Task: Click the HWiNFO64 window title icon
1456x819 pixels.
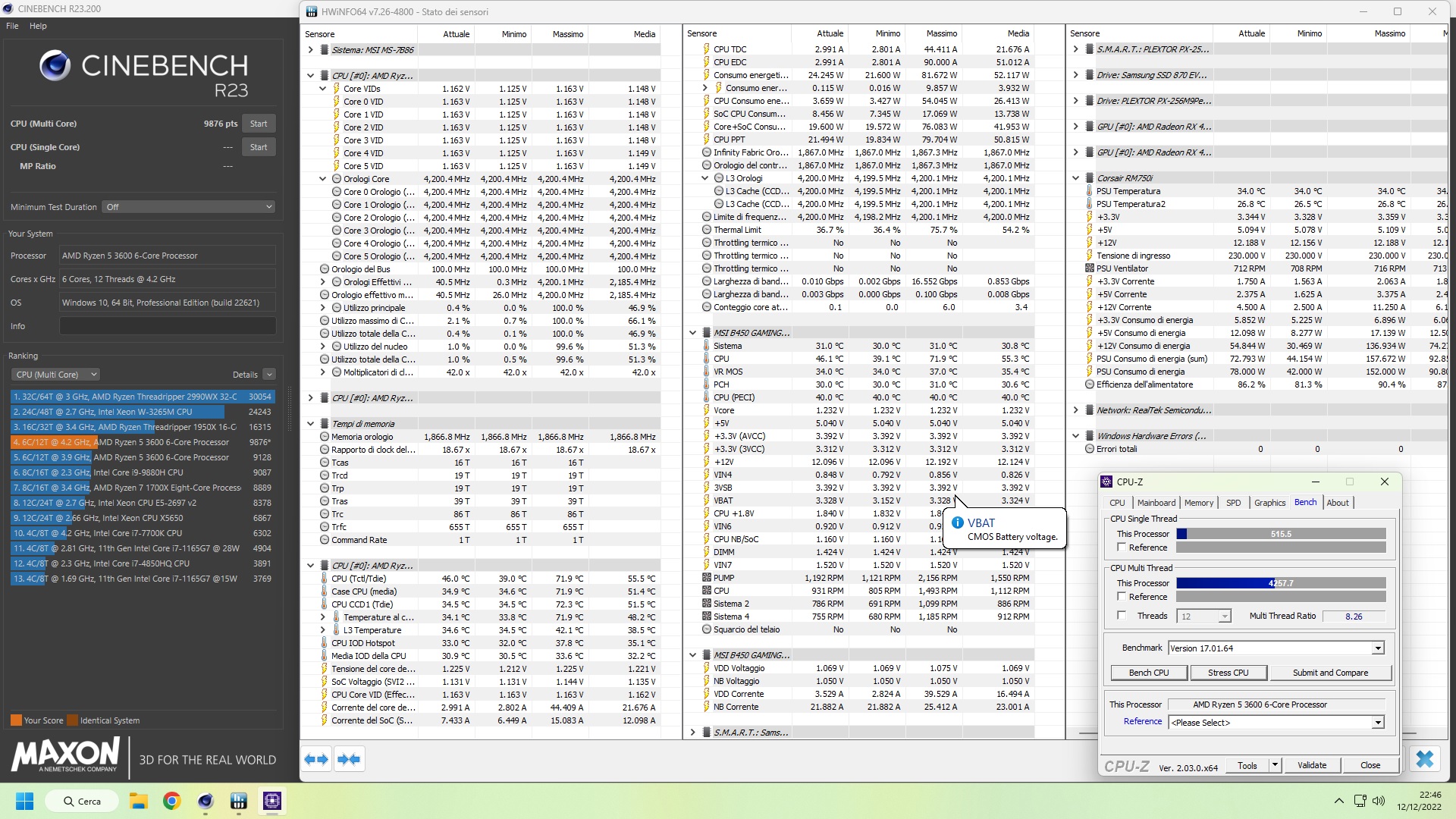Action: 311,11
